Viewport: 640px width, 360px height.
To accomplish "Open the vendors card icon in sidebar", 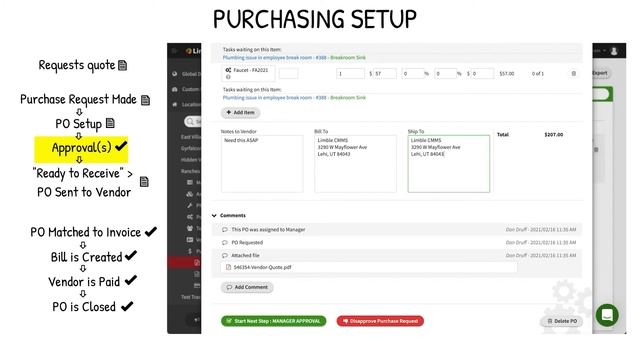I will tap(190, 240).
